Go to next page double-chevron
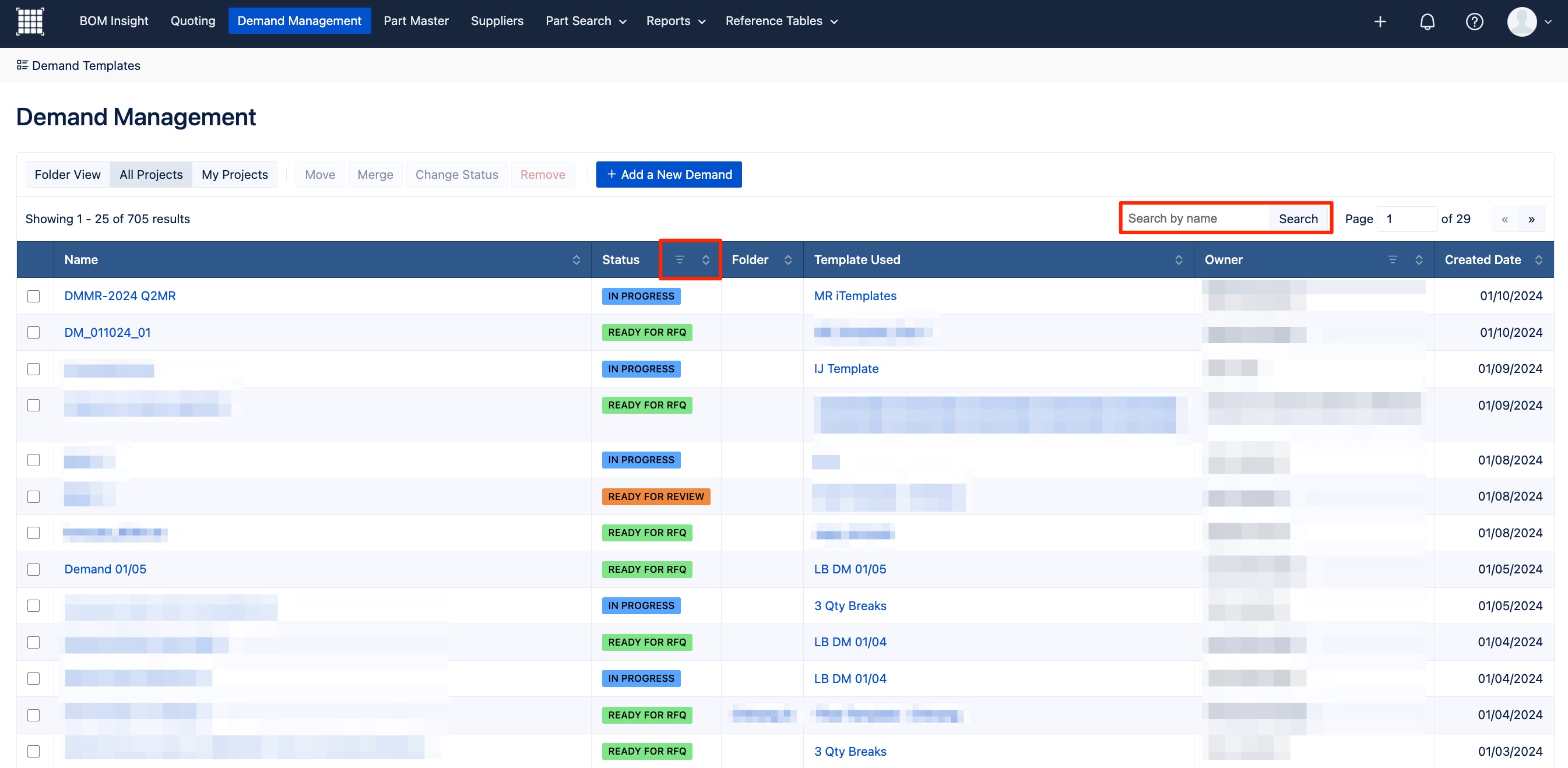The image size is (1568, 768). (1531, 219)
